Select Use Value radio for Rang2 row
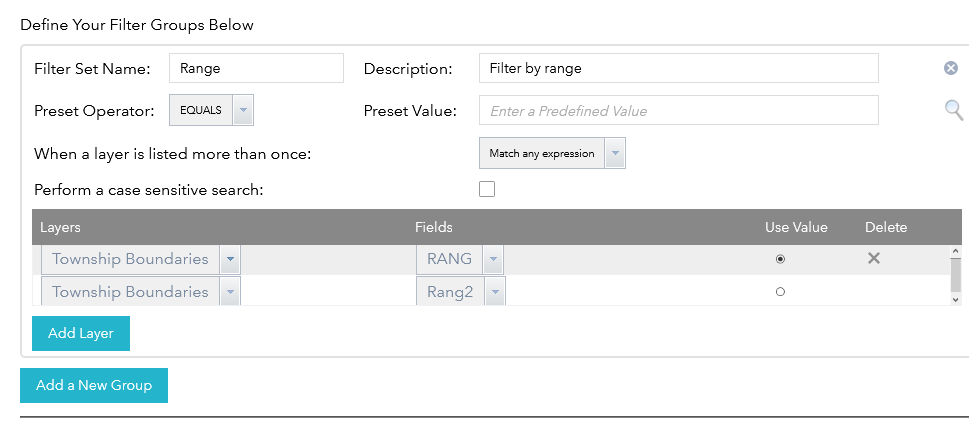Screen dimensions: 969x428 [x=780, y=292]
